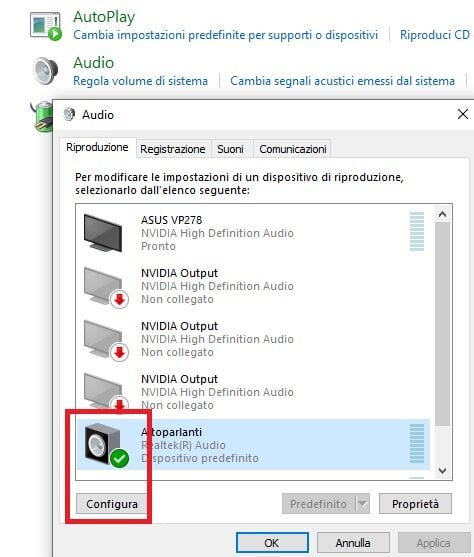The image size is (474, 557).
Task: Click the Pronto status text
Action: coord(158,246)
